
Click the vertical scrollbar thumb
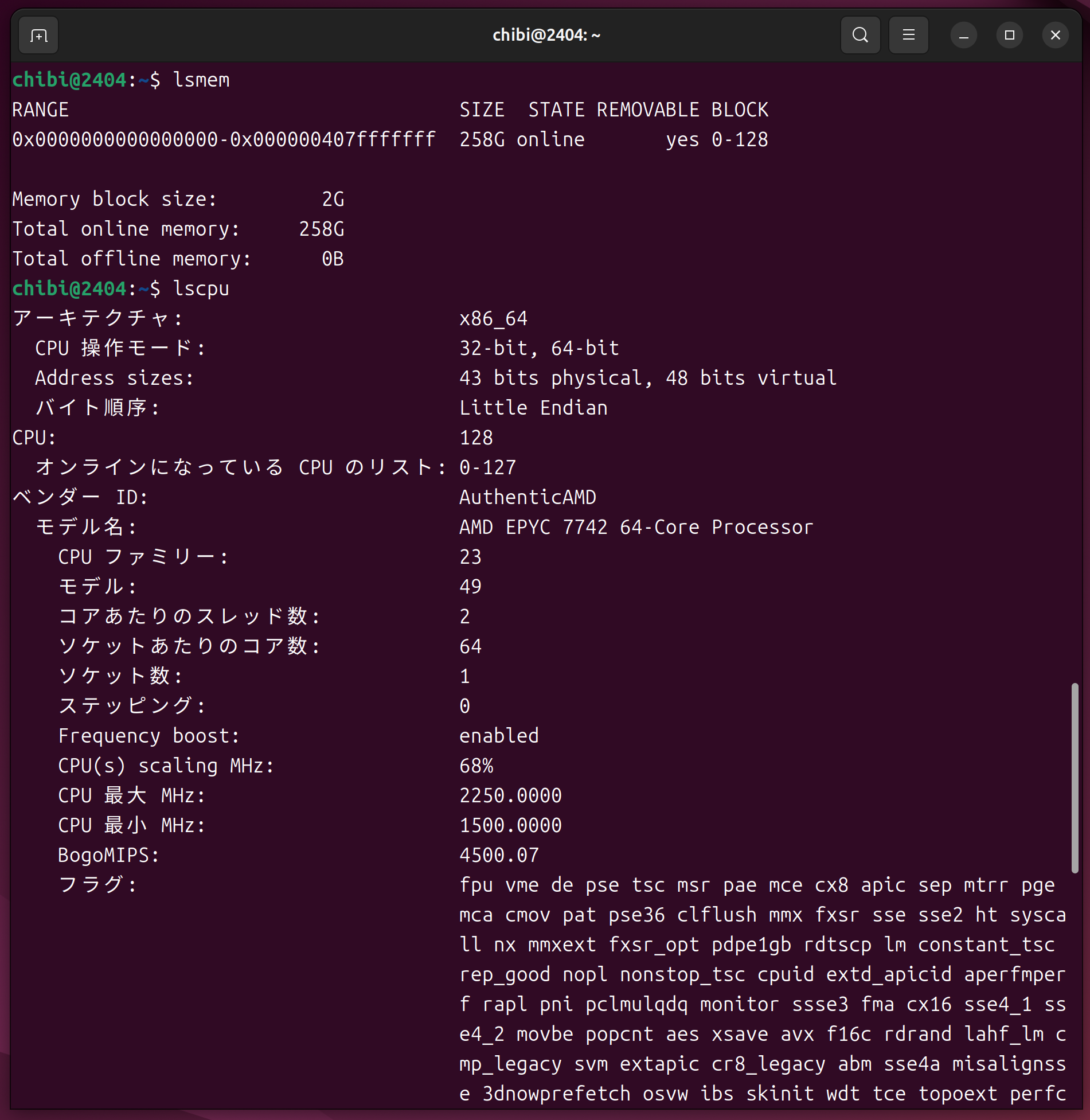[x=1075, y=777]
